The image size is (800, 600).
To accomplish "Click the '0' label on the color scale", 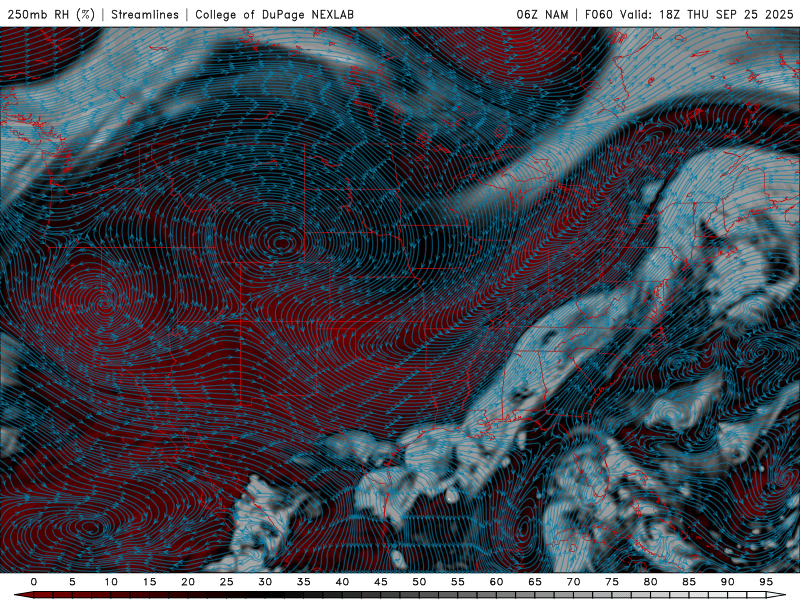I will pyautogui.click(x=34, y=582).
